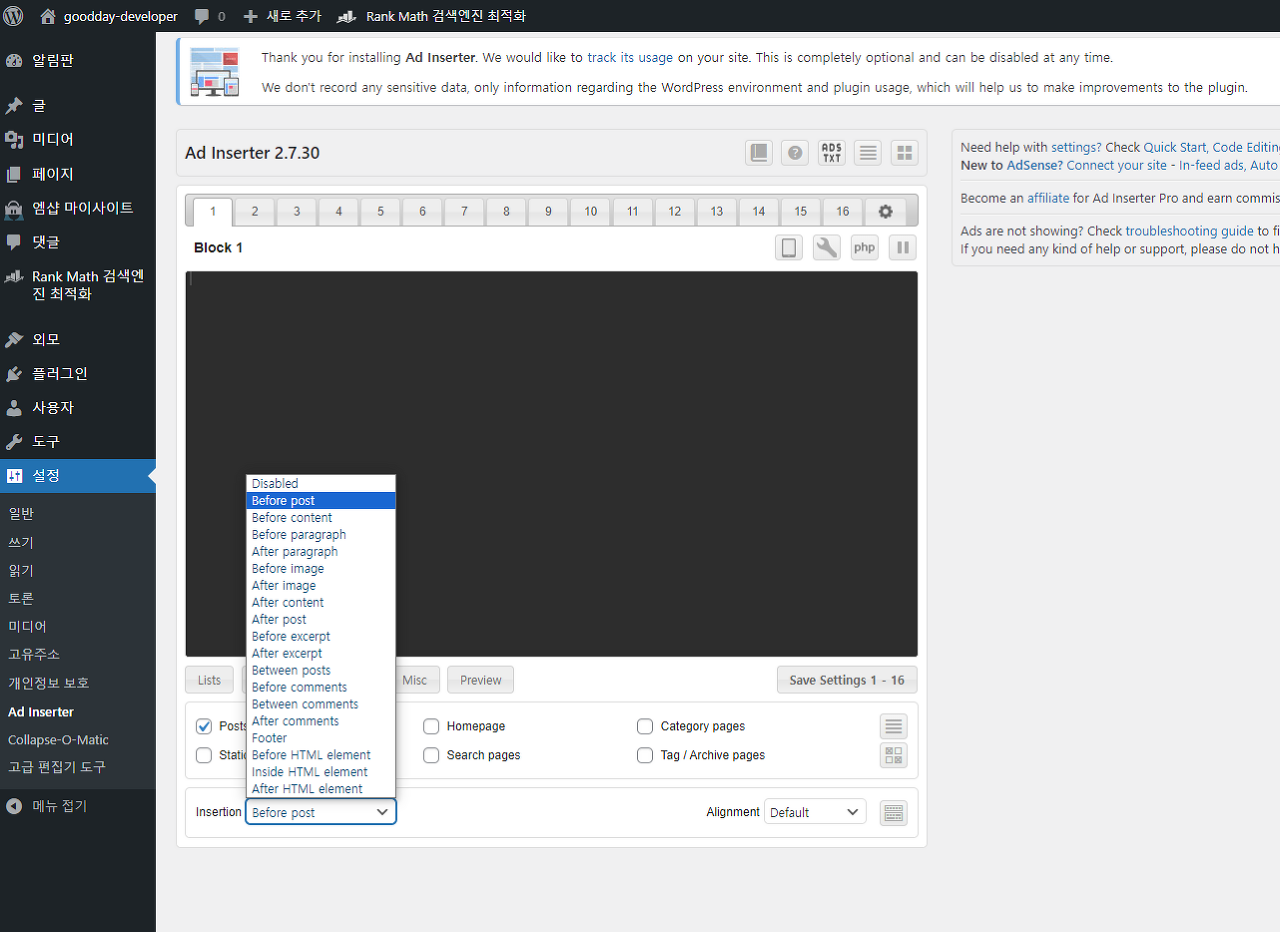
Task: Choose Inside HTML element option
Action: coord(321,772)
